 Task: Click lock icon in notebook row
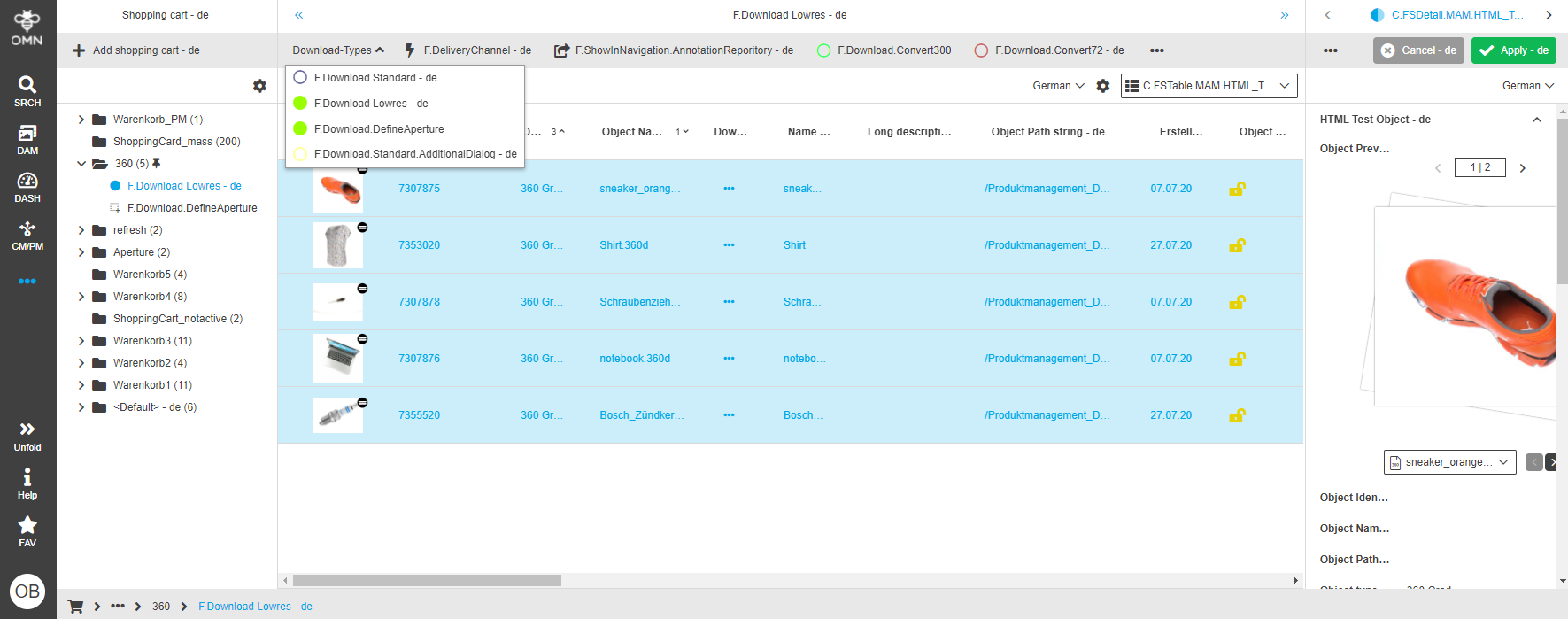pos(1237,359)
